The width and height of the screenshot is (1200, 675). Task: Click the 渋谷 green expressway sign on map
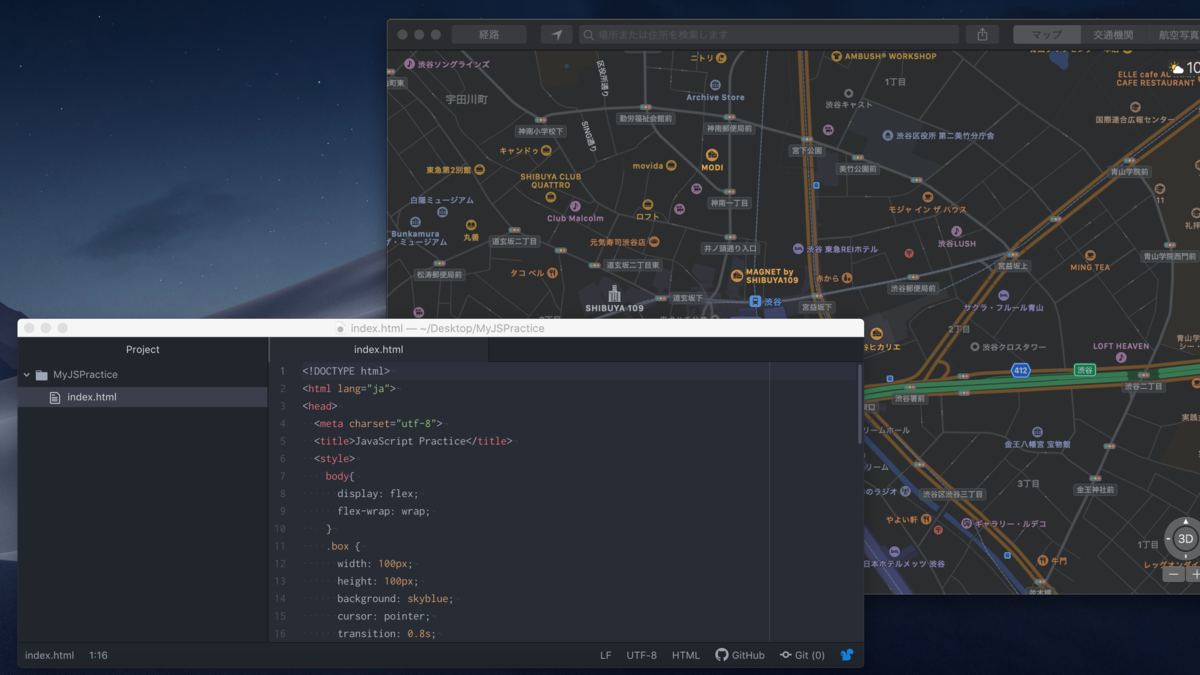1085,370
